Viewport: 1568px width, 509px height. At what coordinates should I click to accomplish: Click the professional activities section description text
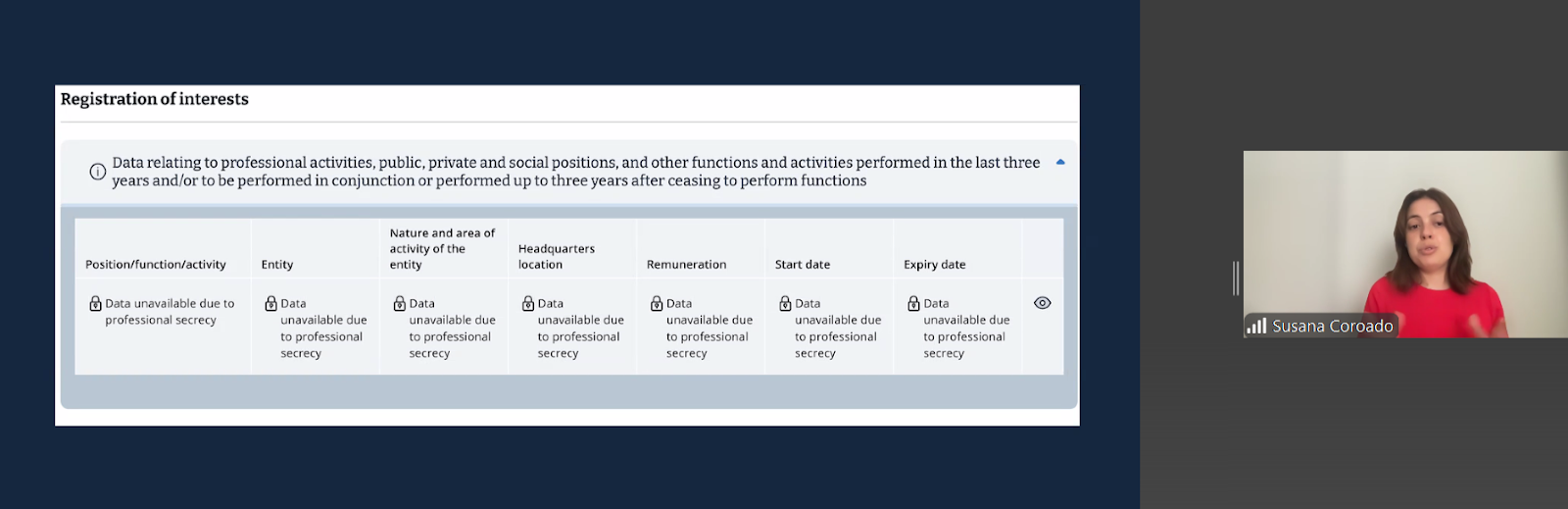pyautogui.click(x=575, y=172)
